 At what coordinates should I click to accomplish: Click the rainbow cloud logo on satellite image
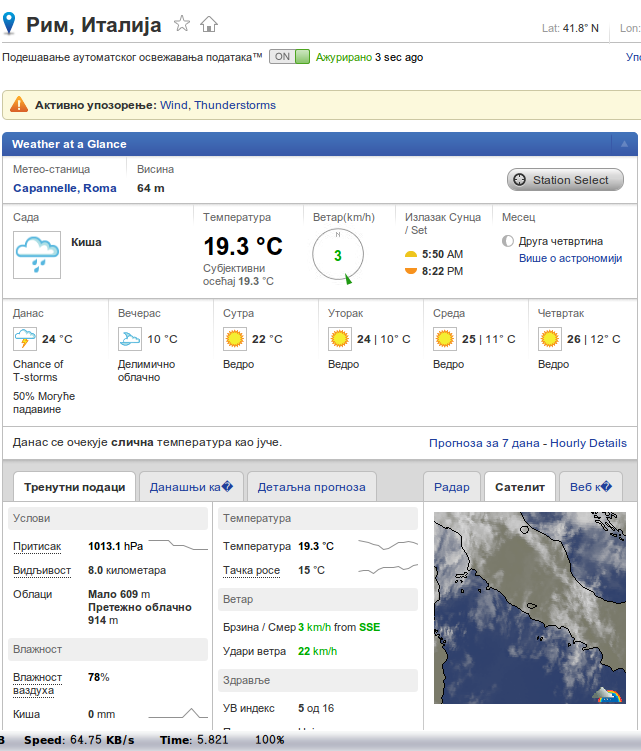(607, 694)
